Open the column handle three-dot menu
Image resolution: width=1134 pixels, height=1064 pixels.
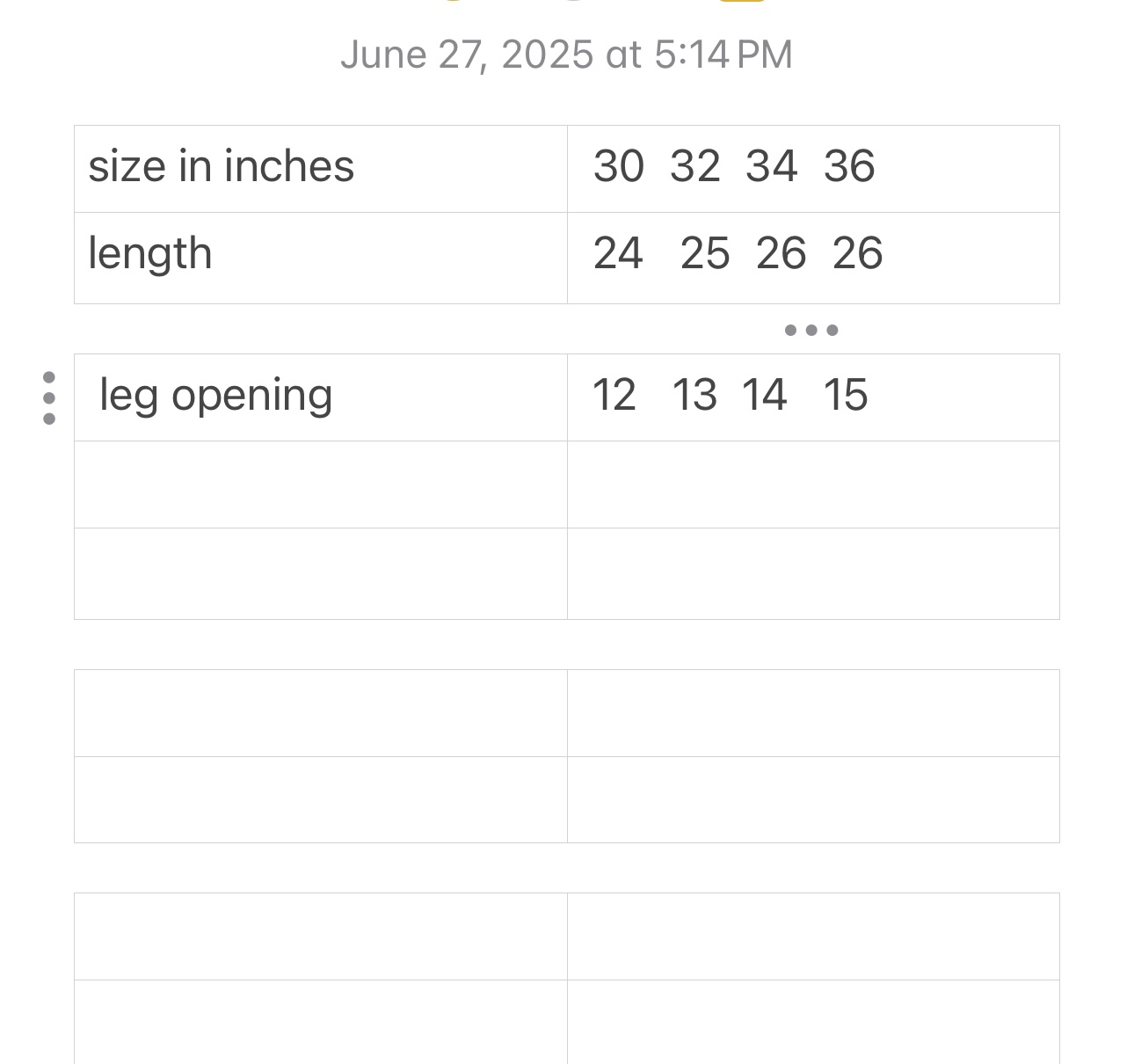[811, 331]
